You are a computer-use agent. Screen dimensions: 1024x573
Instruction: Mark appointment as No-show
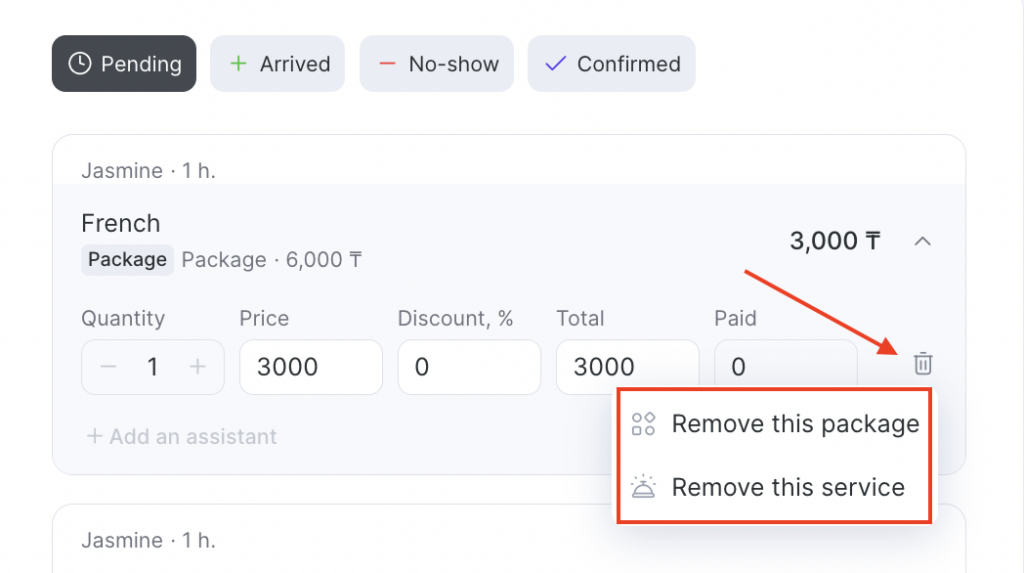436,64
